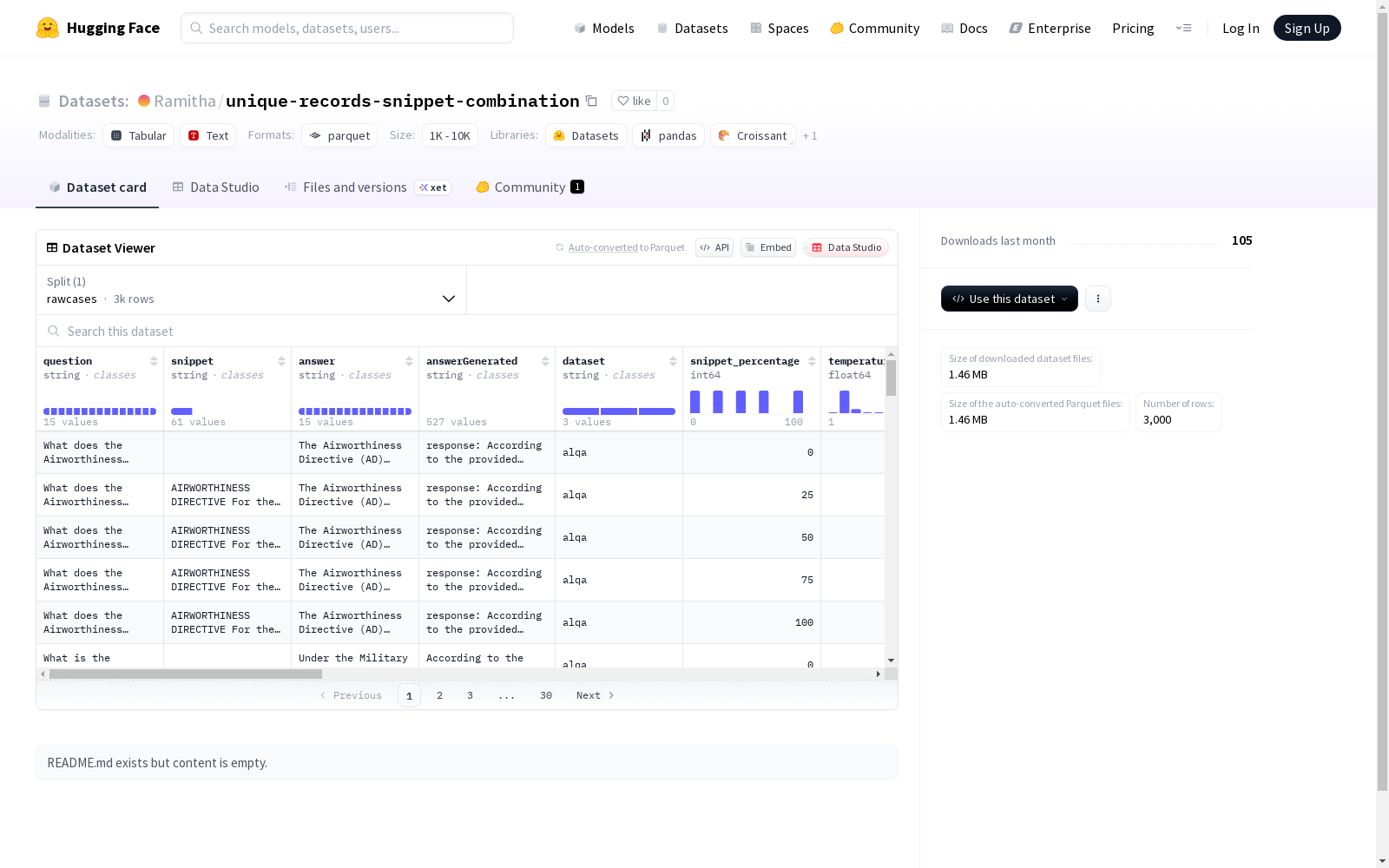The width and height of the screenshot is (1389, 868).
Task: Sort the answerGenerated column
Action: 545,361
